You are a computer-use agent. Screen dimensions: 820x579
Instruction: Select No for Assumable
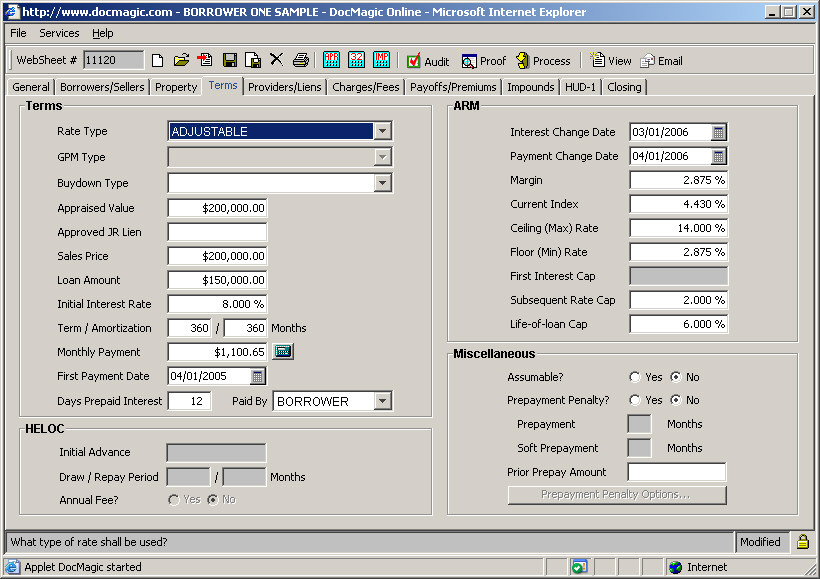click(676, 377)
